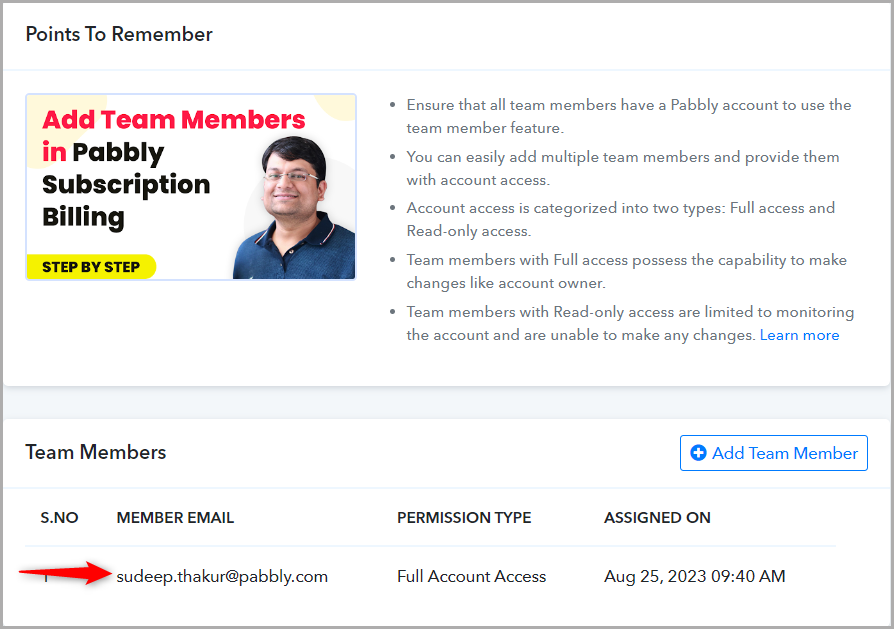Click the S.NO column header

tap(59, 518)
